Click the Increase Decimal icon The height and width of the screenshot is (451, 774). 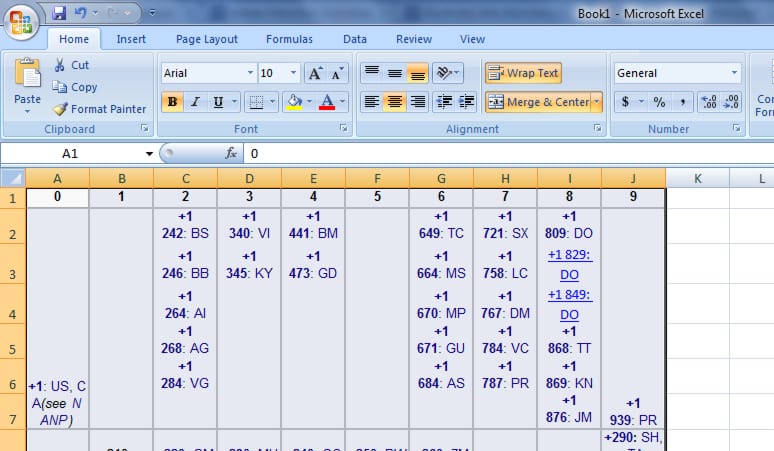(x=709, y=102)
